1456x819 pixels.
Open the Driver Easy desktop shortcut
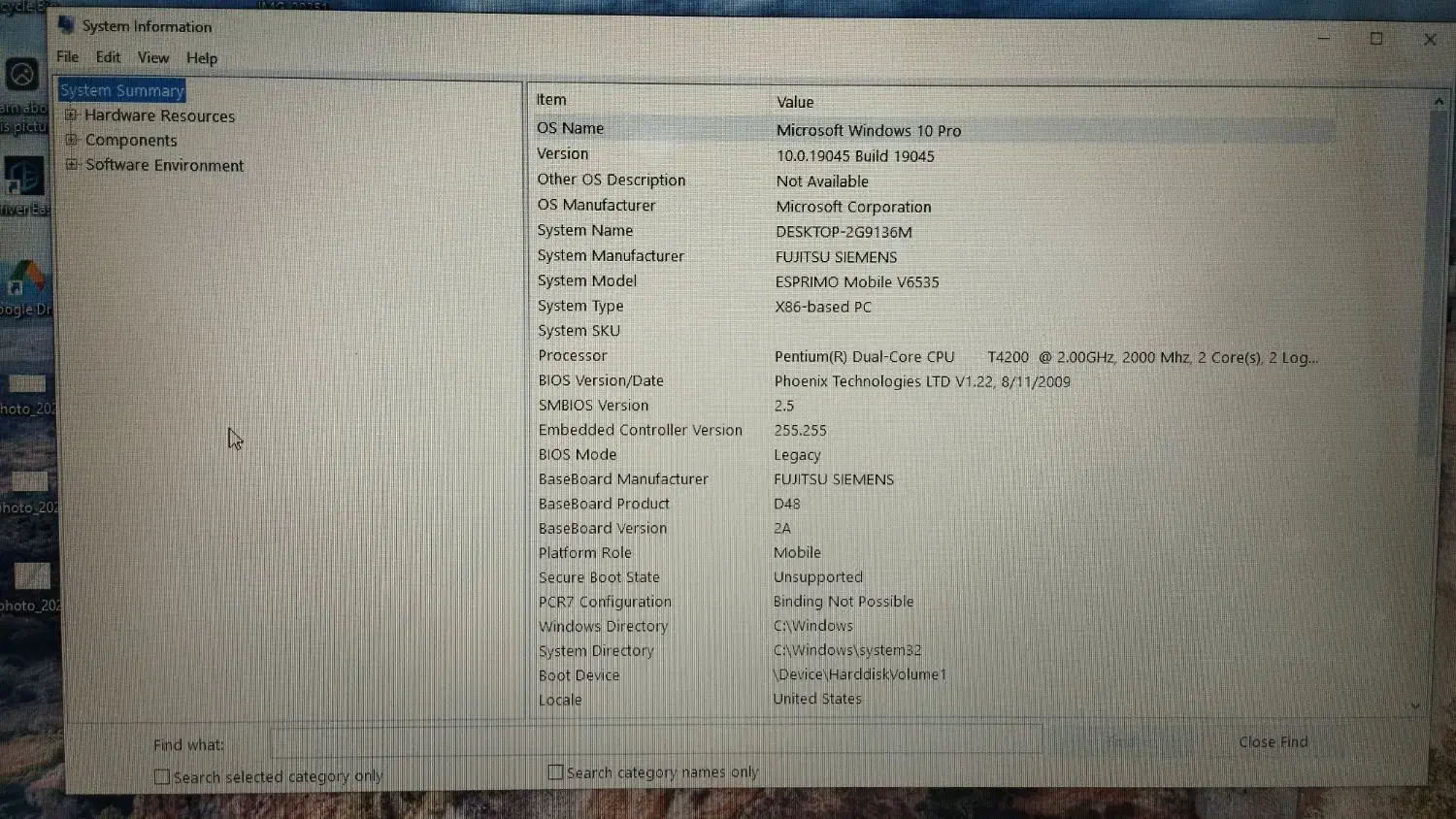click(x=24, y=186)
